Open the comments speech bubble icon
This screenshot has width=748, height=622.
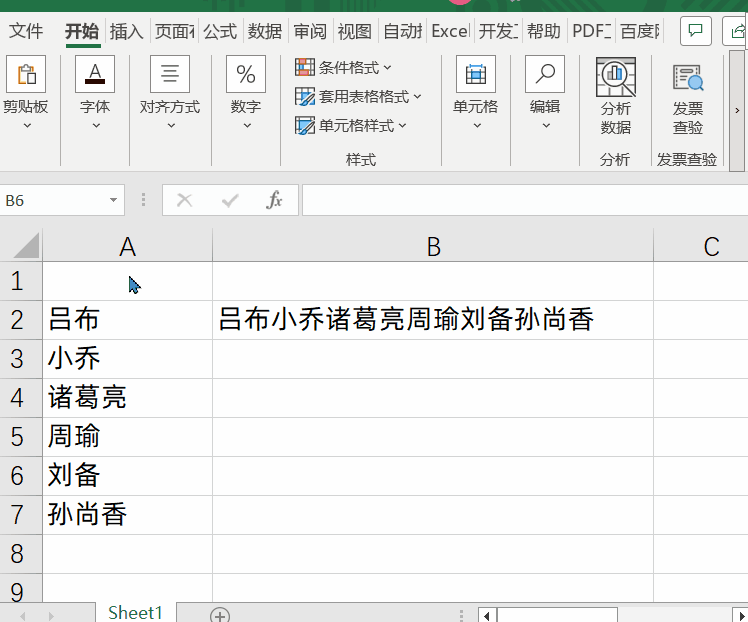[696, 31]
